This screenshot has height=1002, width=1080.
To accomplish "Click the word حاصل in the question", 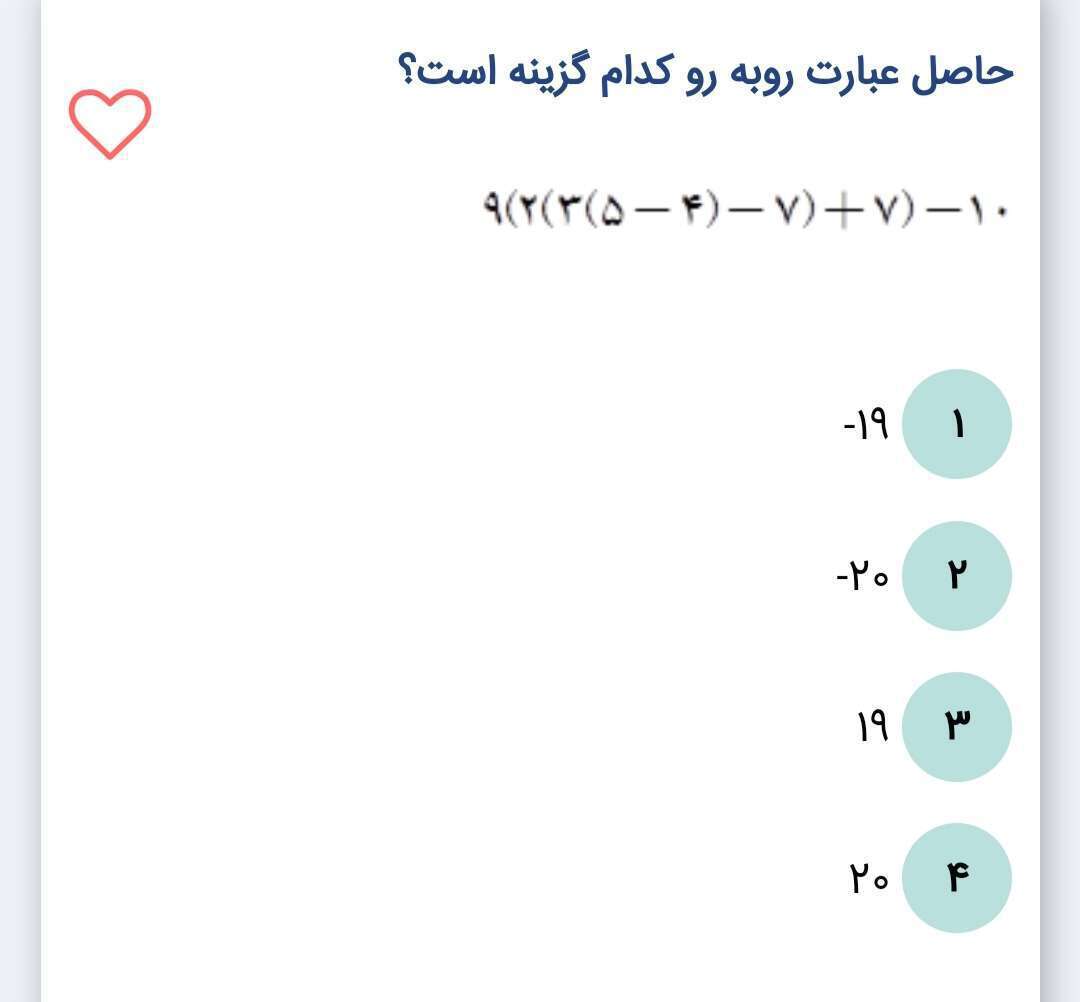I will (x=963, y=72).
